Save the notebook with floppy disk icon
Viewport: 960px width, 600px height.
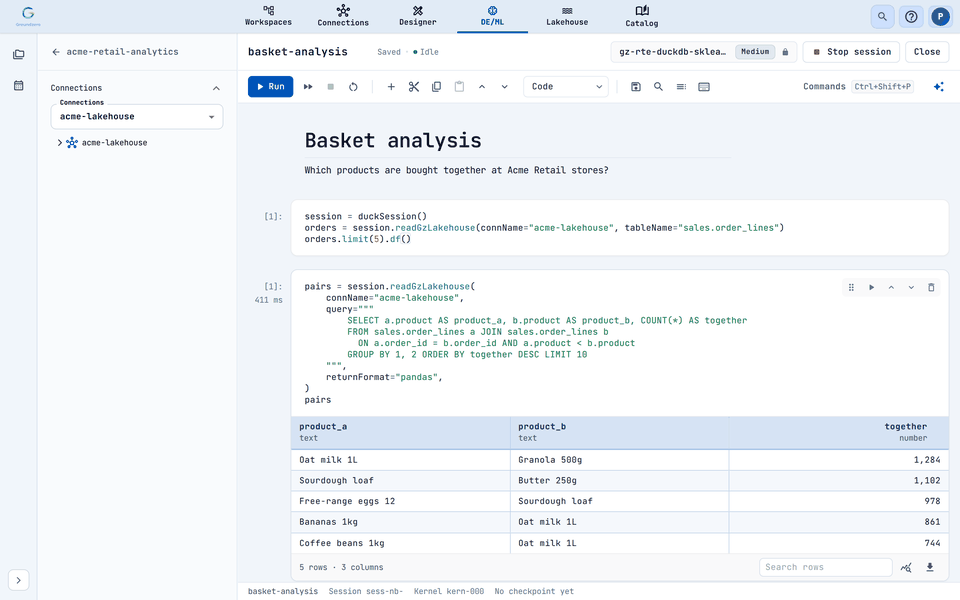pyautogui.click(x=636, y=87)
